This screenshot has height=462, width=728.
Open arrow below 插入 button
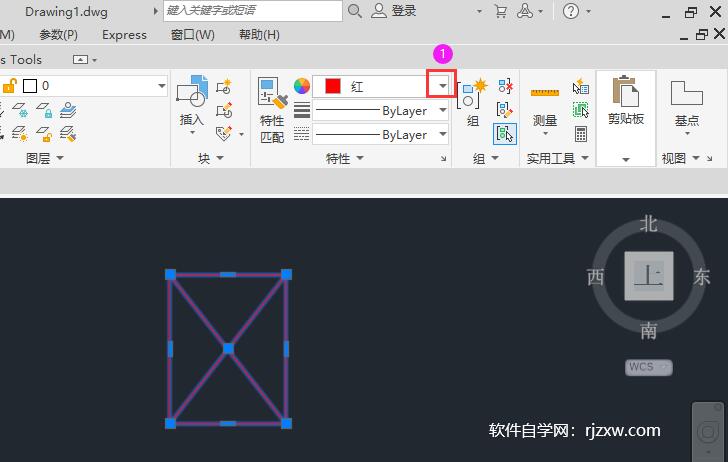click(192, 133)
